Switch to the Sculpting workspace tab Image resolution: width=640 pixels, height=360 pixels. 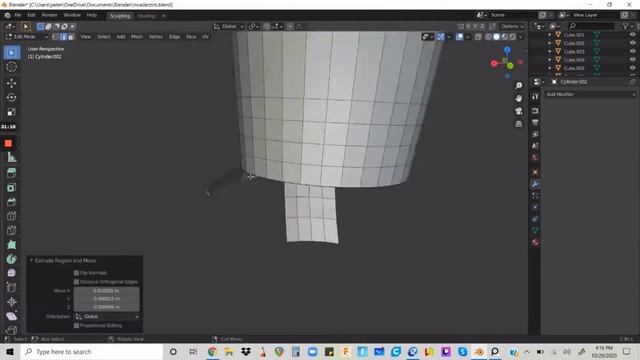pyautogui.click(x=120, y=16)
